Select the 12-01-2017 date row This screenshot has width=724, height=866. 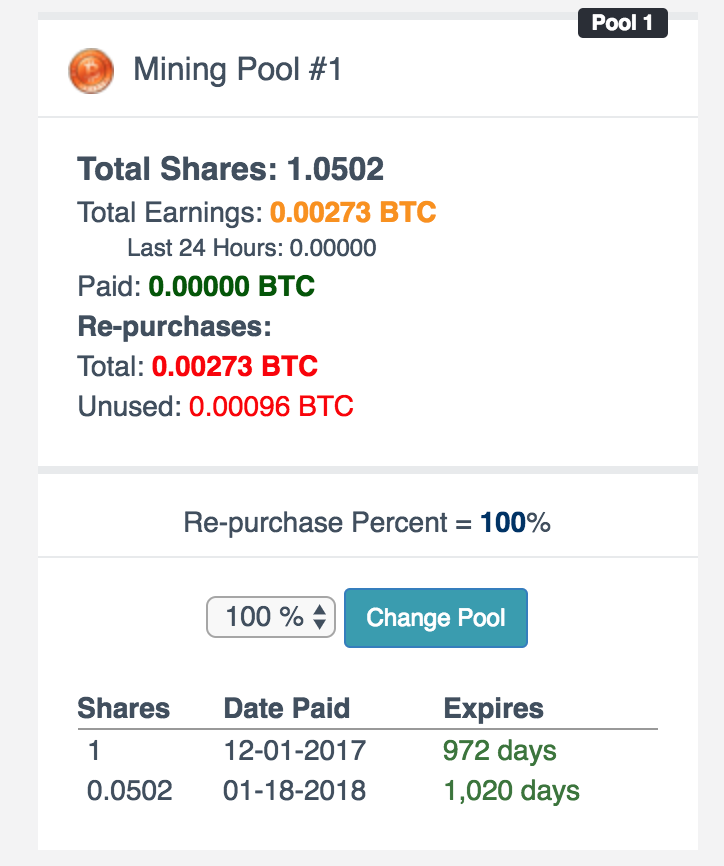[x=367, y=751]
